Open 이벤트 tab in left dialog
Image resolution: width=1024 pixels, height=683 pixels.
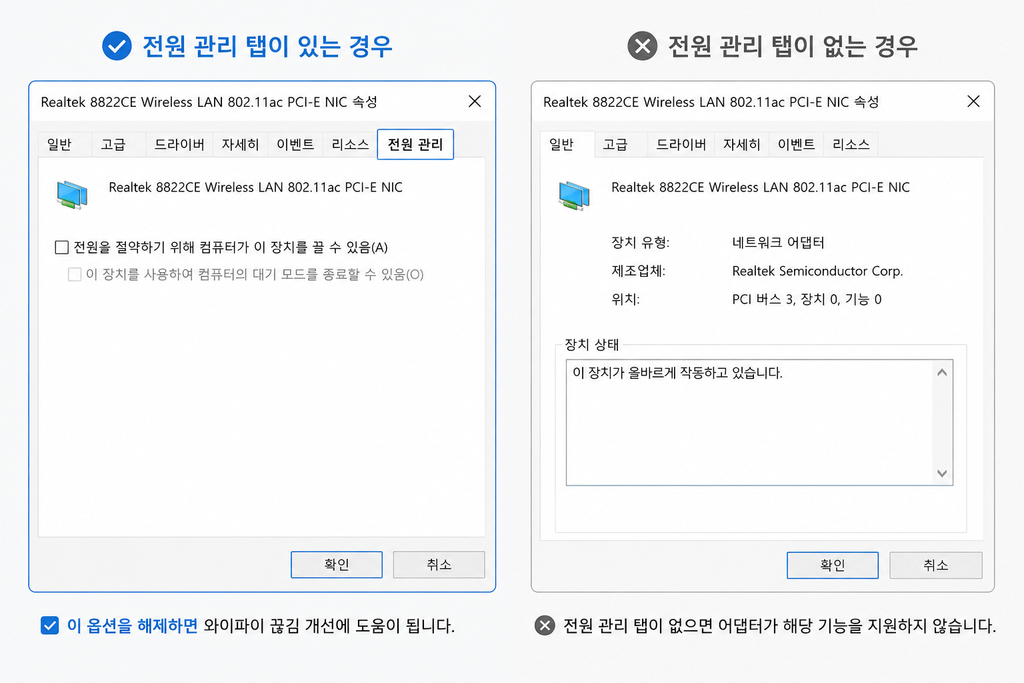point(295,144)
